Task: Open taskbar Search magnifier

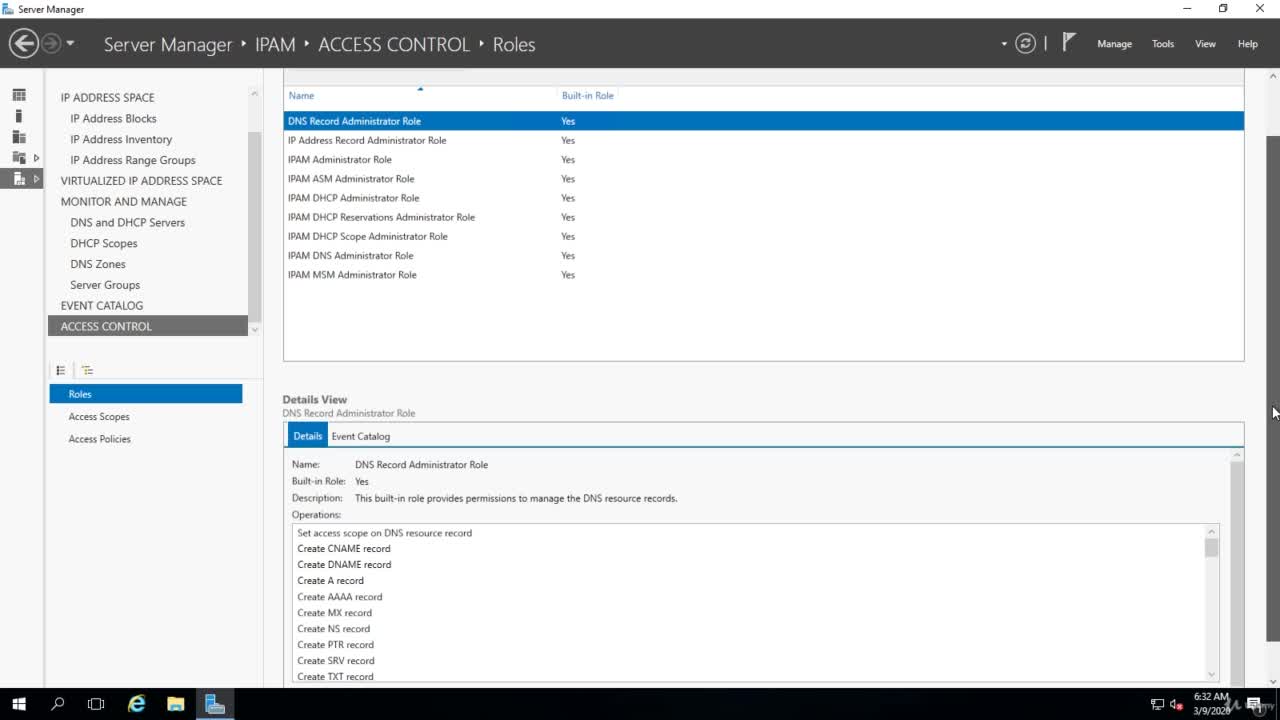Action: pyautogui.click(x=57, y=704)
